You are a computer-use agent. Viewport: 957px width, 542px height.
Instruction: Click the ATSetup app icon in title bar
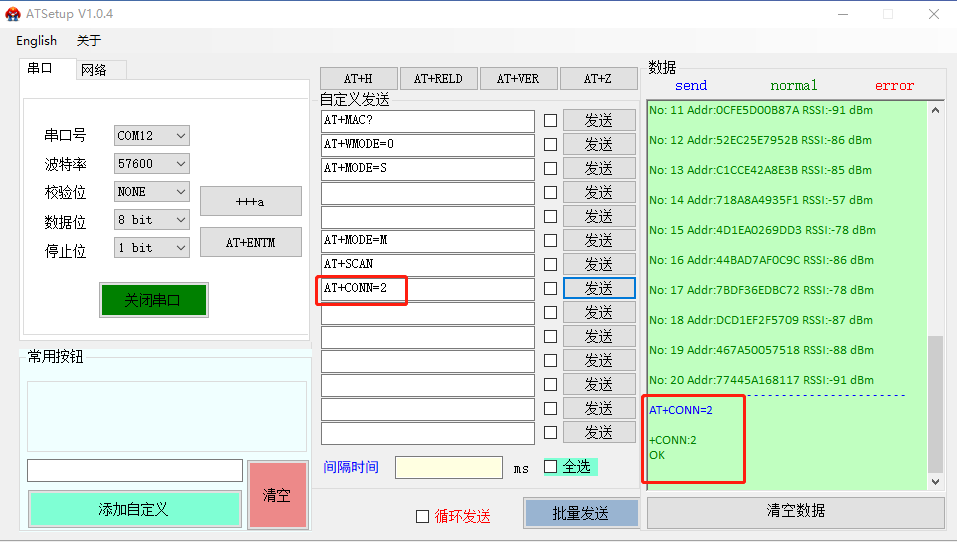[13, 14]
